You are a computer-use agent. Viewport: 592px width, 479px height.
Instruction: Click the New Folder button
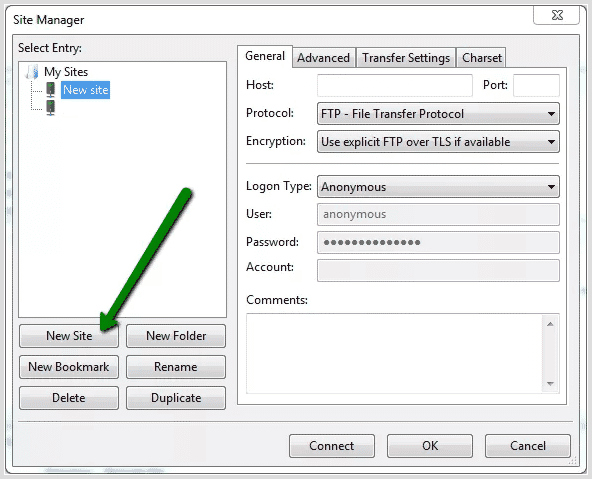pos(176,336)
